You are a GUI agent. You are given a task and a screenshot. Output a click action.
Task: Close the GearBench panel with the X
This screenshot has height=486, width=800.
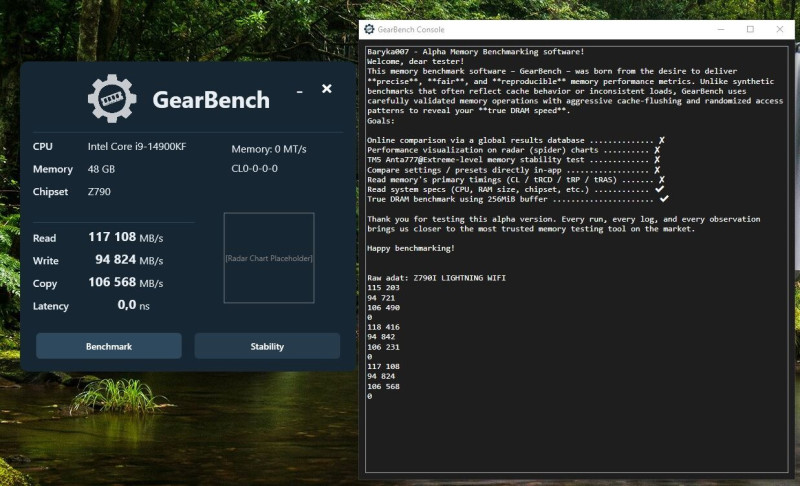(327, 89)
